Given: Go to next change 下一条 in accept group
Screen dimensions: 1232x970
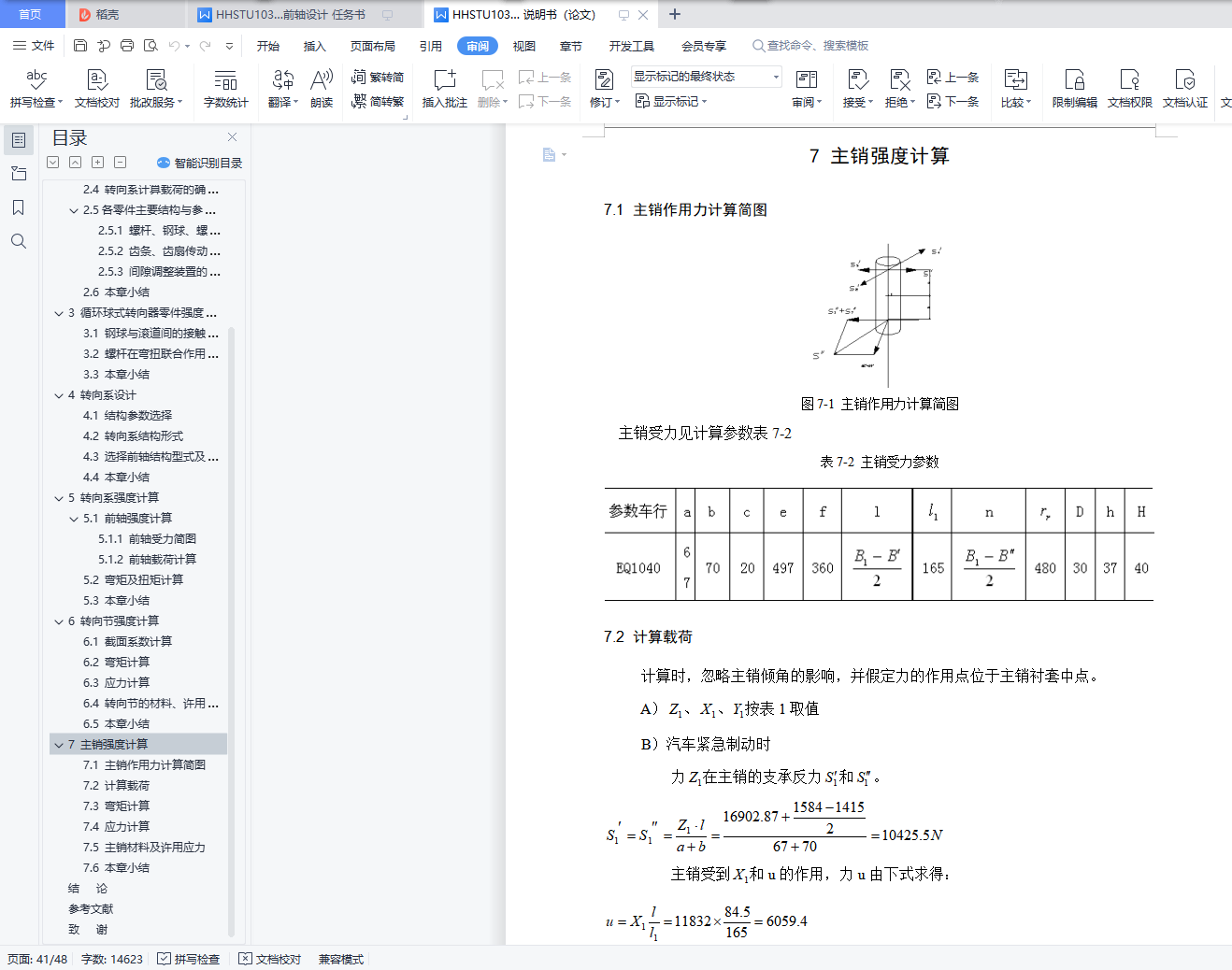Looking at the screenshot, I should click(953, 101).
